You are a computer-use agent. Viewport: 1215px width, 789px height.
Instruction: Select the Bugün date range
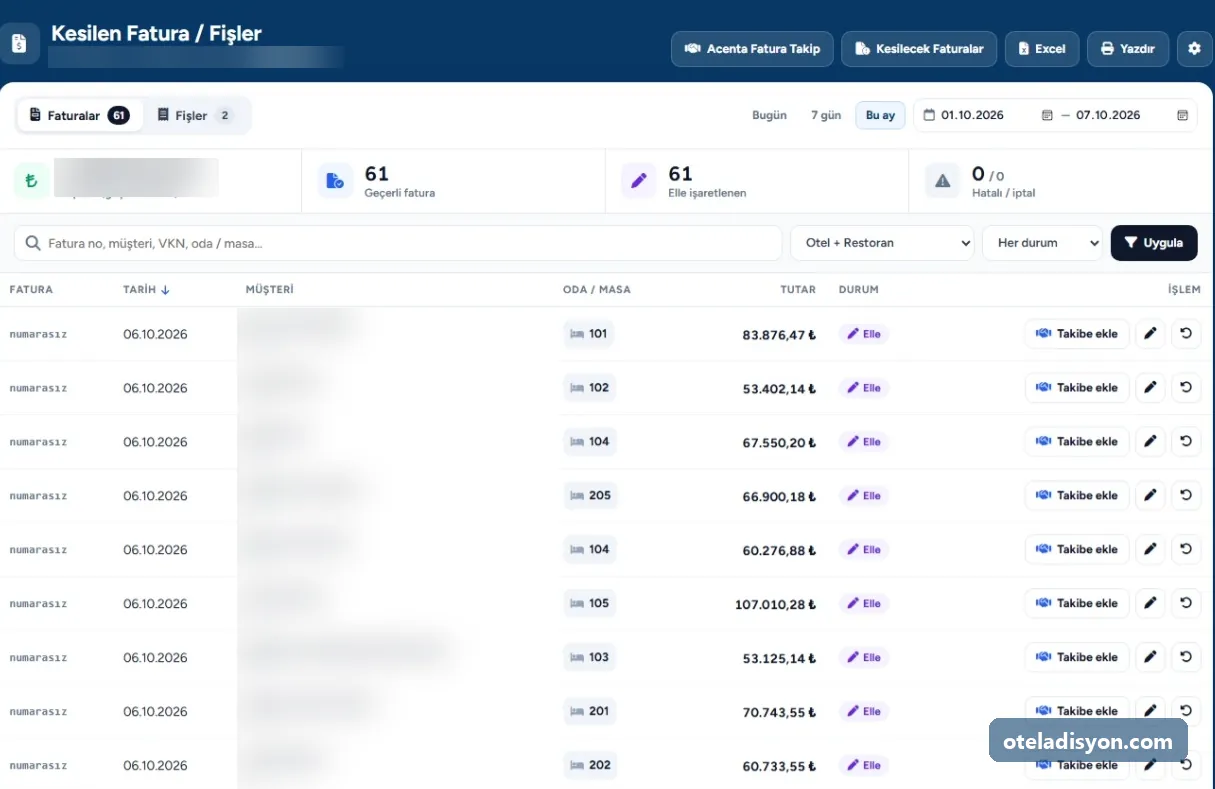pyautogui.click(x=769, y=116)
